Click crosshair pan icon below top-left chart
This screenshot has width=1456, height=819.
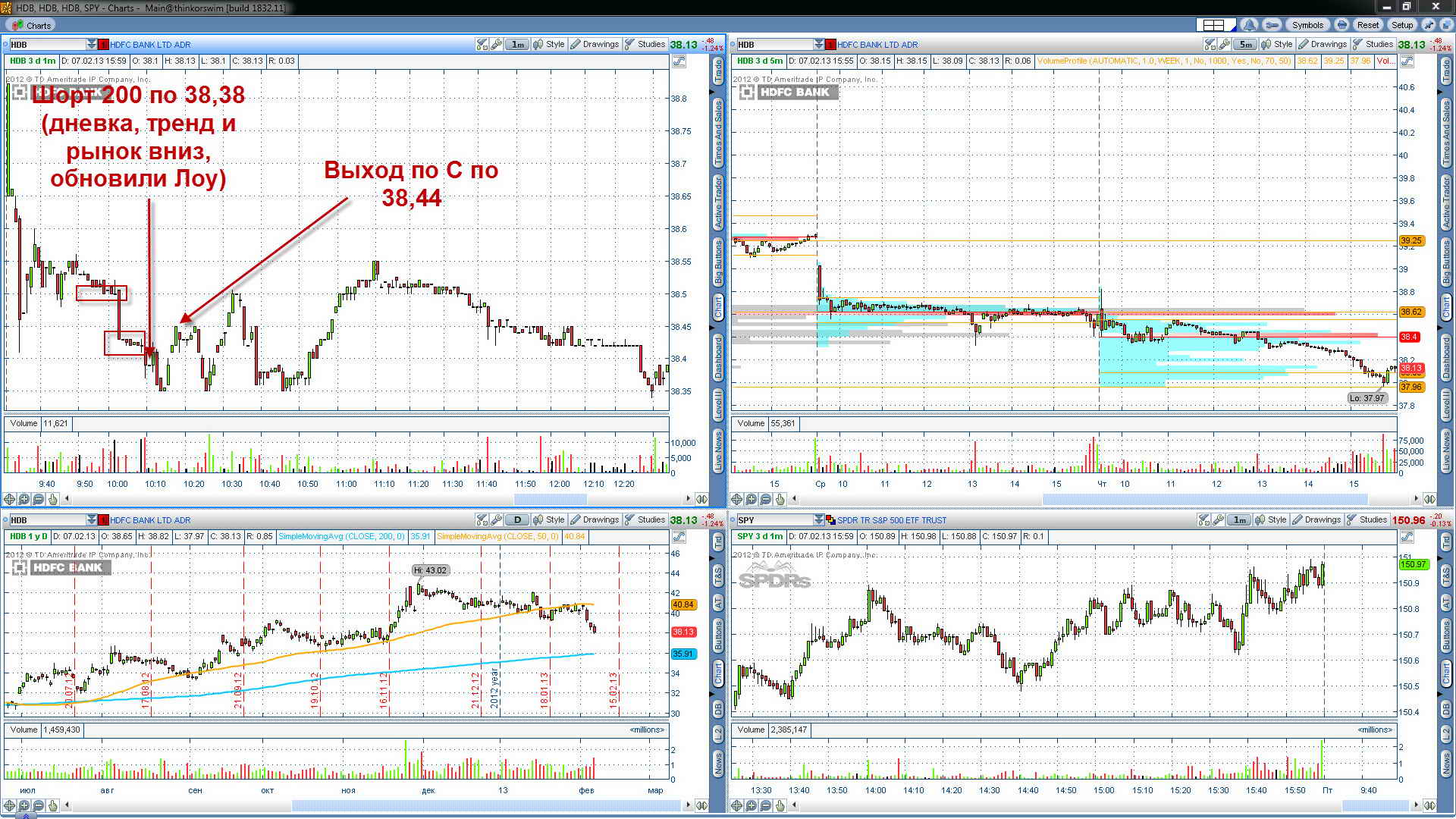coord(9,499)
